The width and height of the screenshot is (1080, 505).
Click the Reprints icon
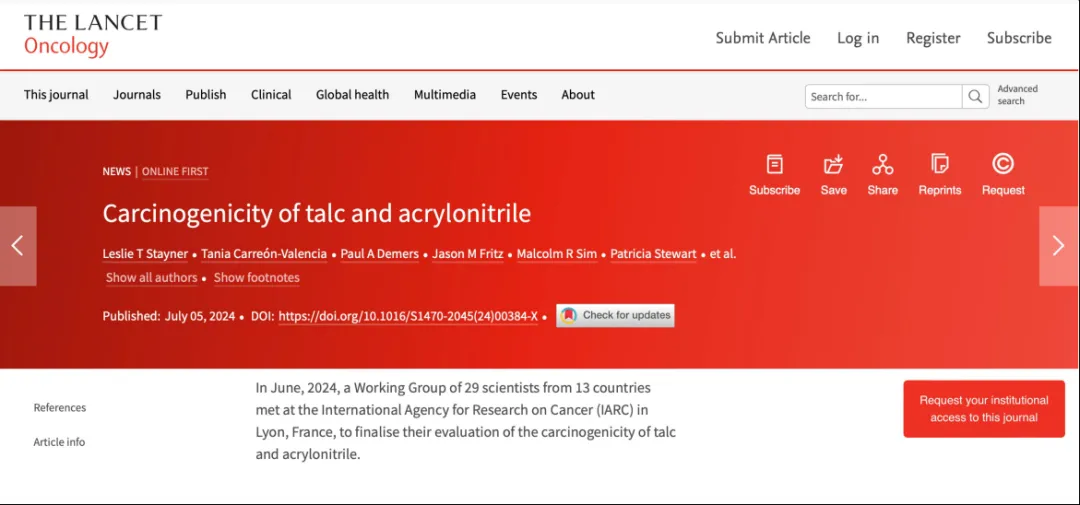click(x=939, y=165)
